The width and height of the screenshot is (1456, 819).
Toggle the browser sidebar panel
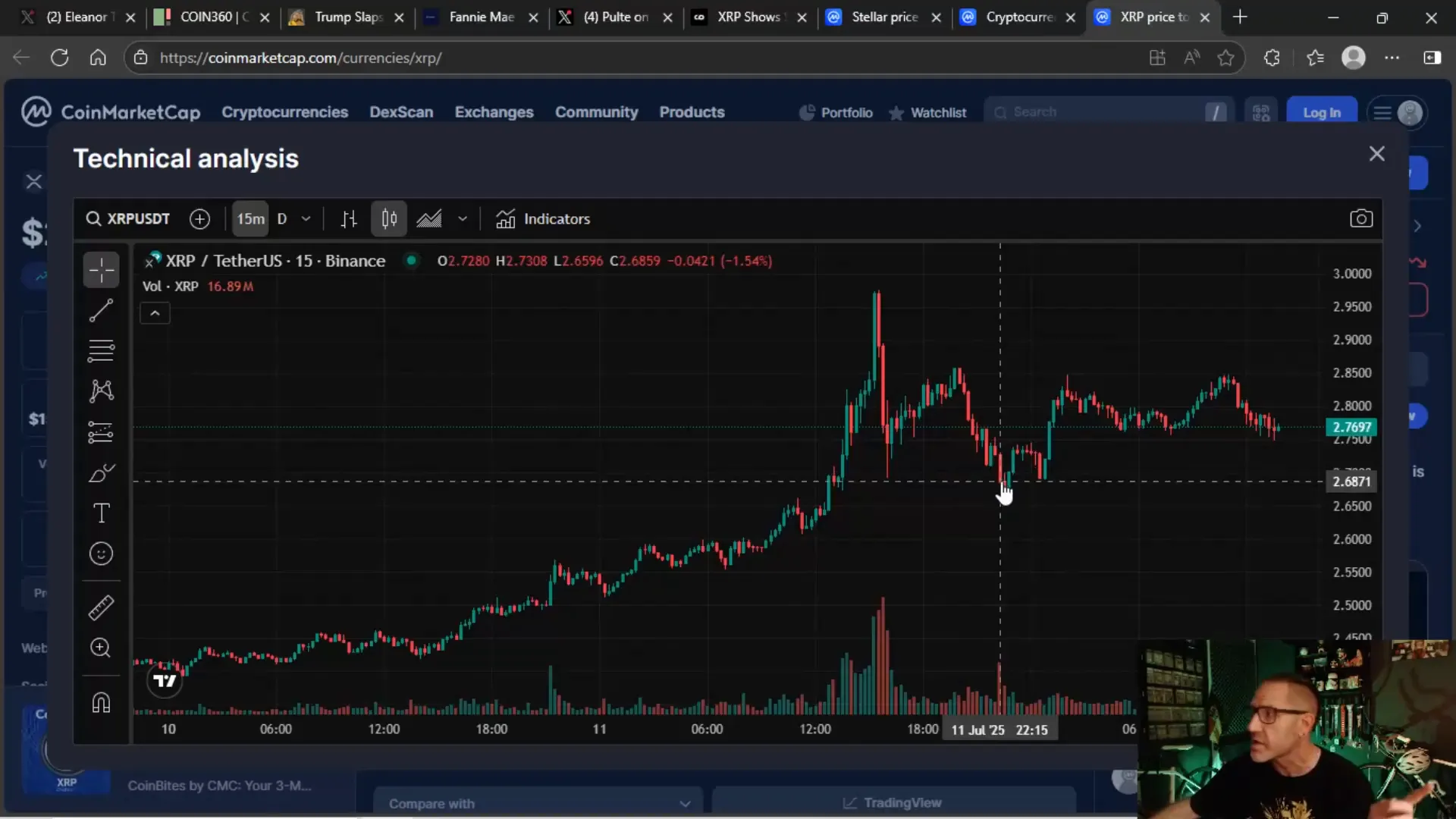[x=1432, y=58]
